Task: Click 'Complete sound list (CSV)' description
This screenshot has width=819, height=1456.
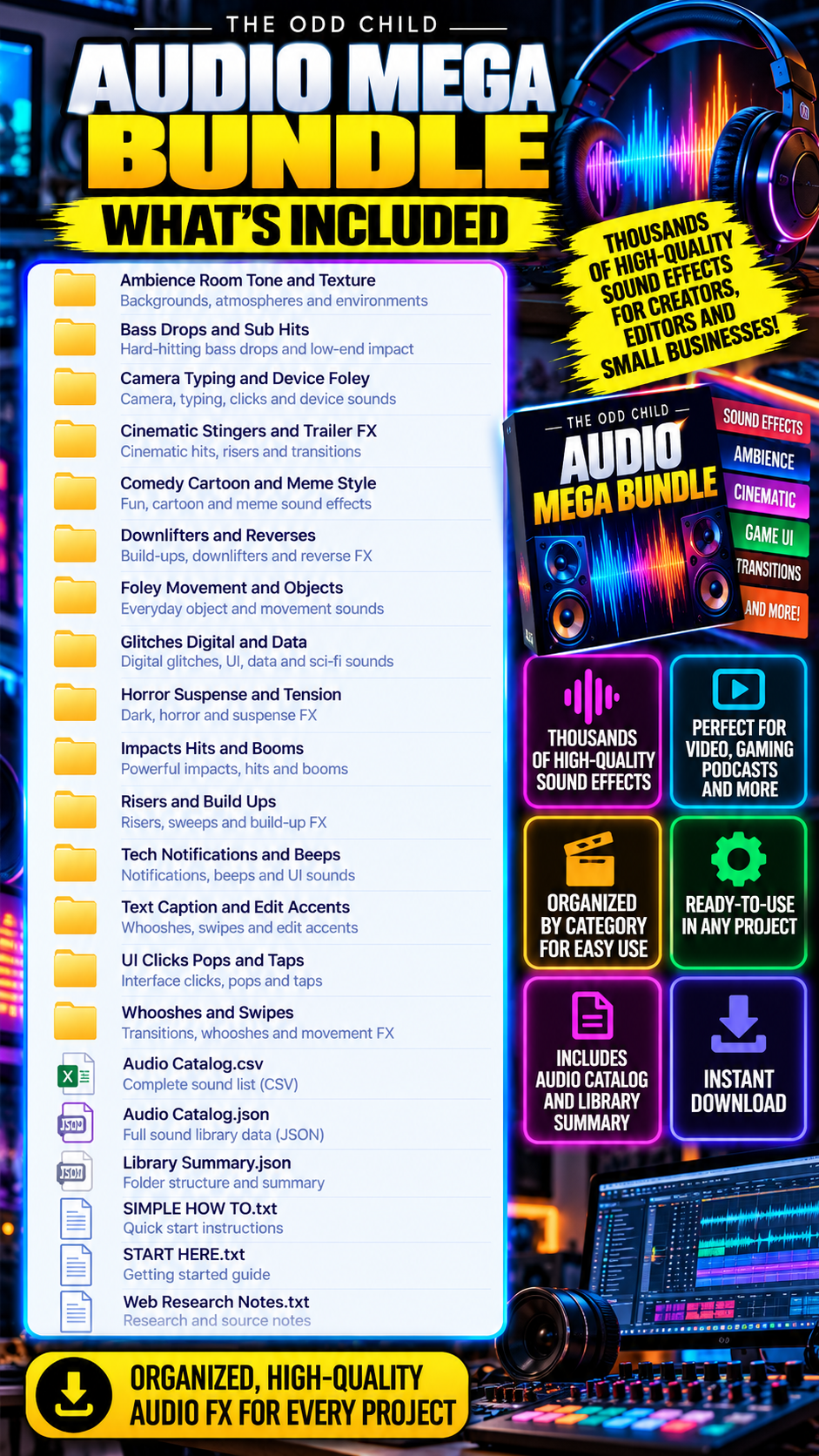Action: pos(210,1084)
